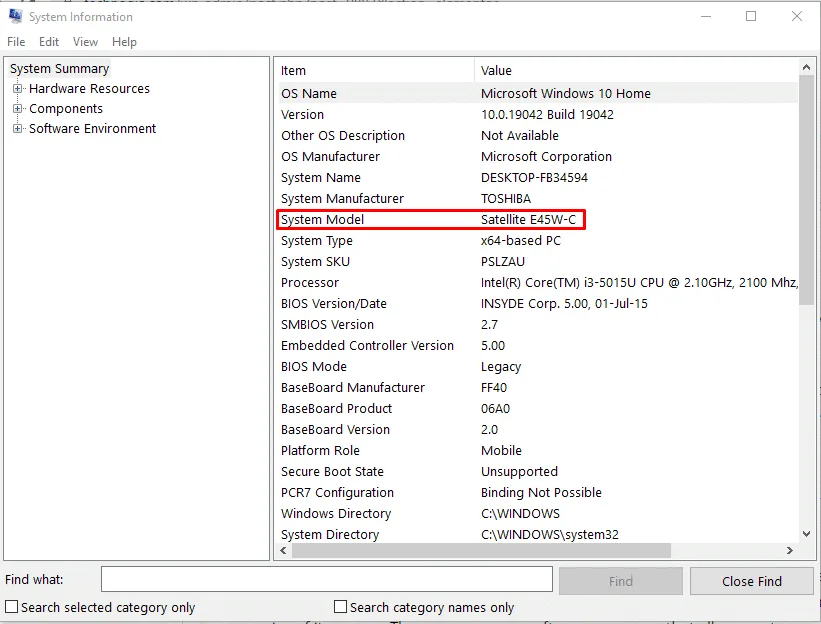Viewport: 821px width, 624px height.
Task: Select the PCR7 Configuration row
Action: (538, 493)
